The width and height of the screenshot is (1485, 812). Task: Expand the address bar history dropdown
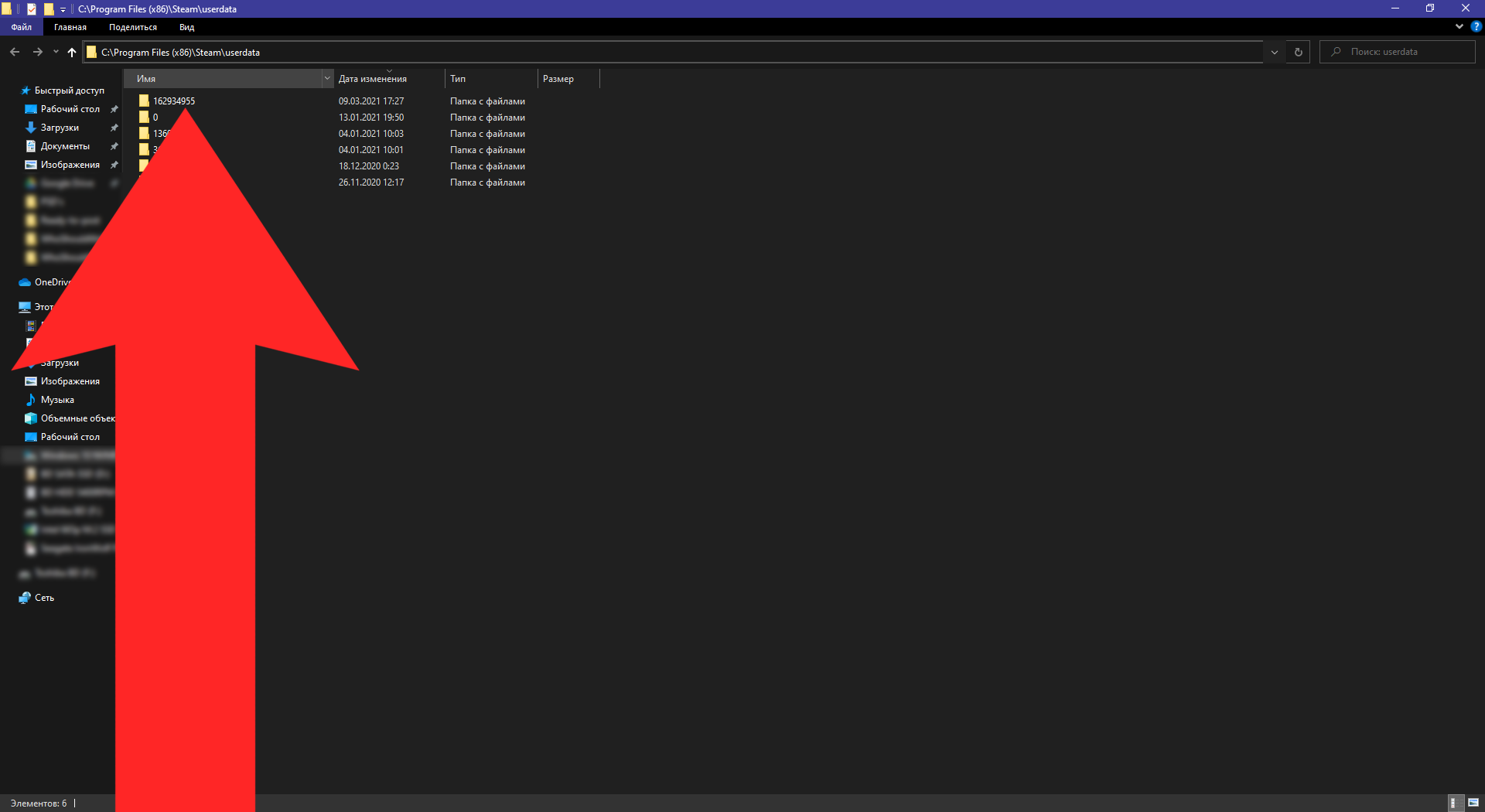(x=1274, y=52)
